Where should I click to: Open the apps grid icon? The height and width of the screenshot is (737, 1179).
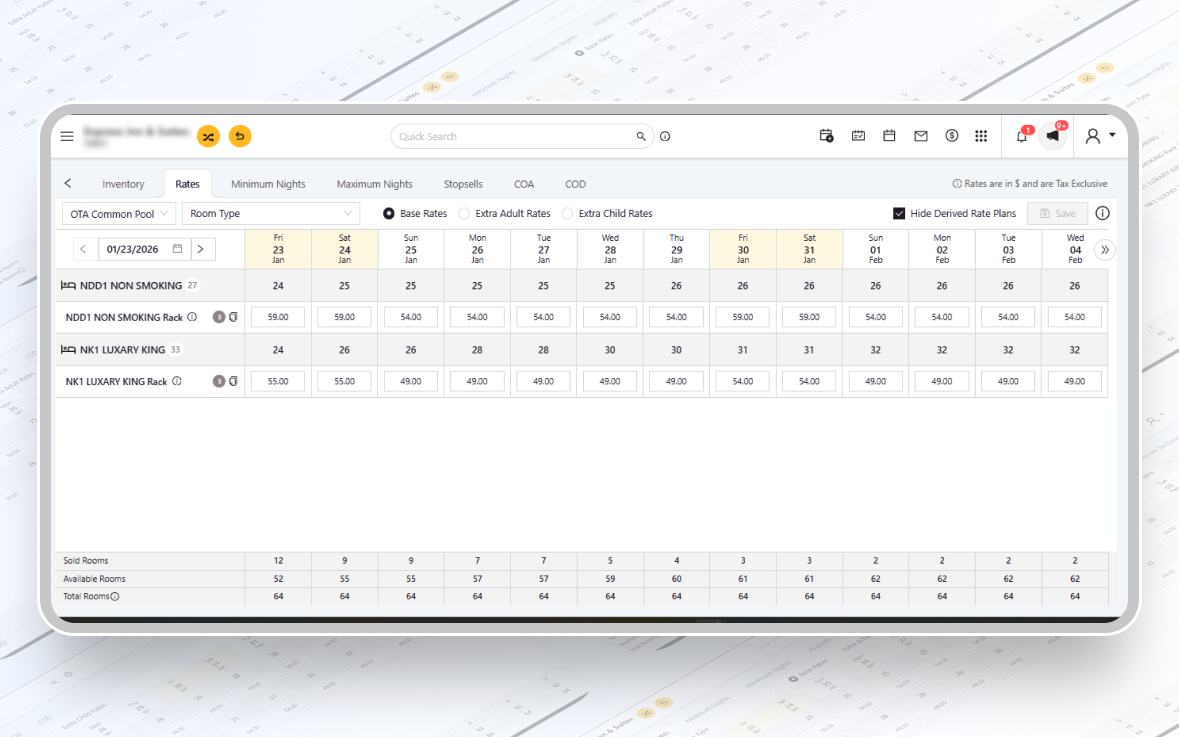981,135
